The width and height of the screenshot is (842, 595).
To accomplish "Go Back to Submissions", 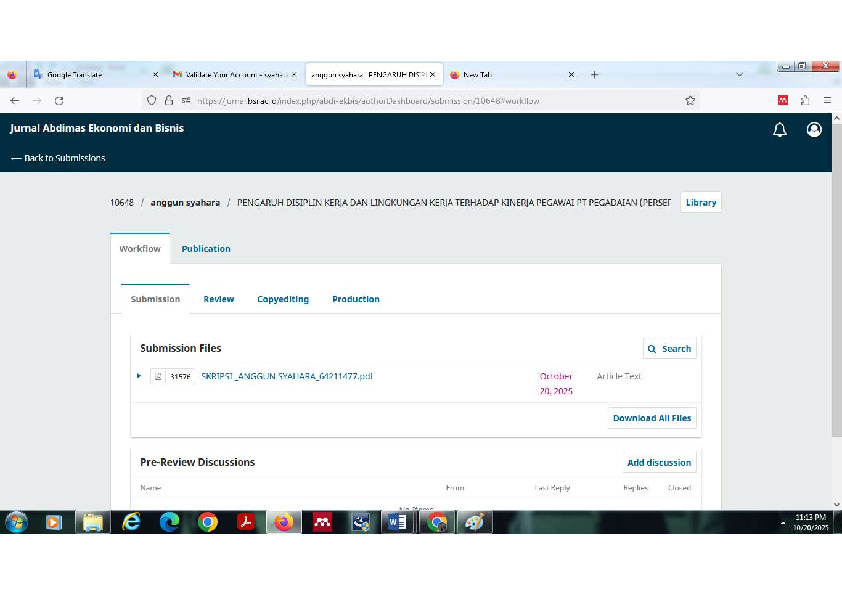I will pos(59,158).
